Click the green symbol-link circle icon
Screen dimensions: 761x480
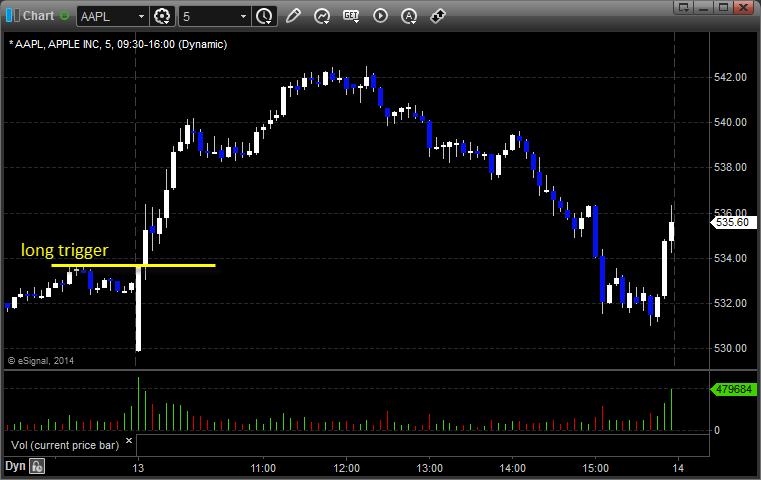pos(65,16)
